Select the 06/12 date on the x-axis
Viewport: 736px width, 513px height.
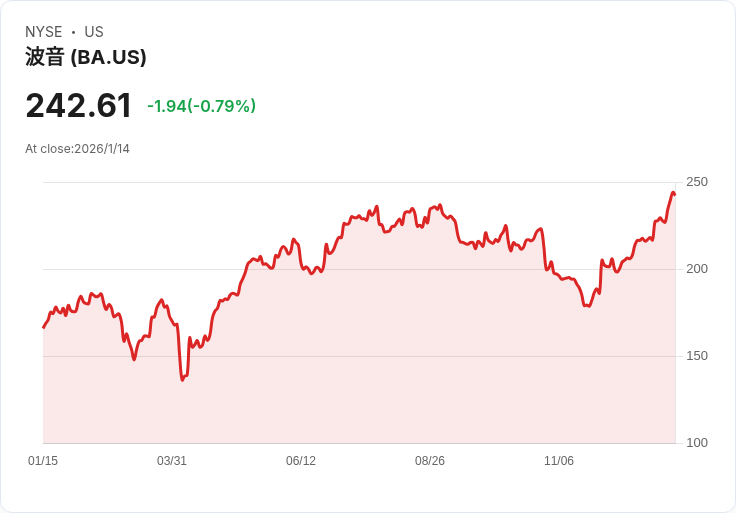click(301, 461)
